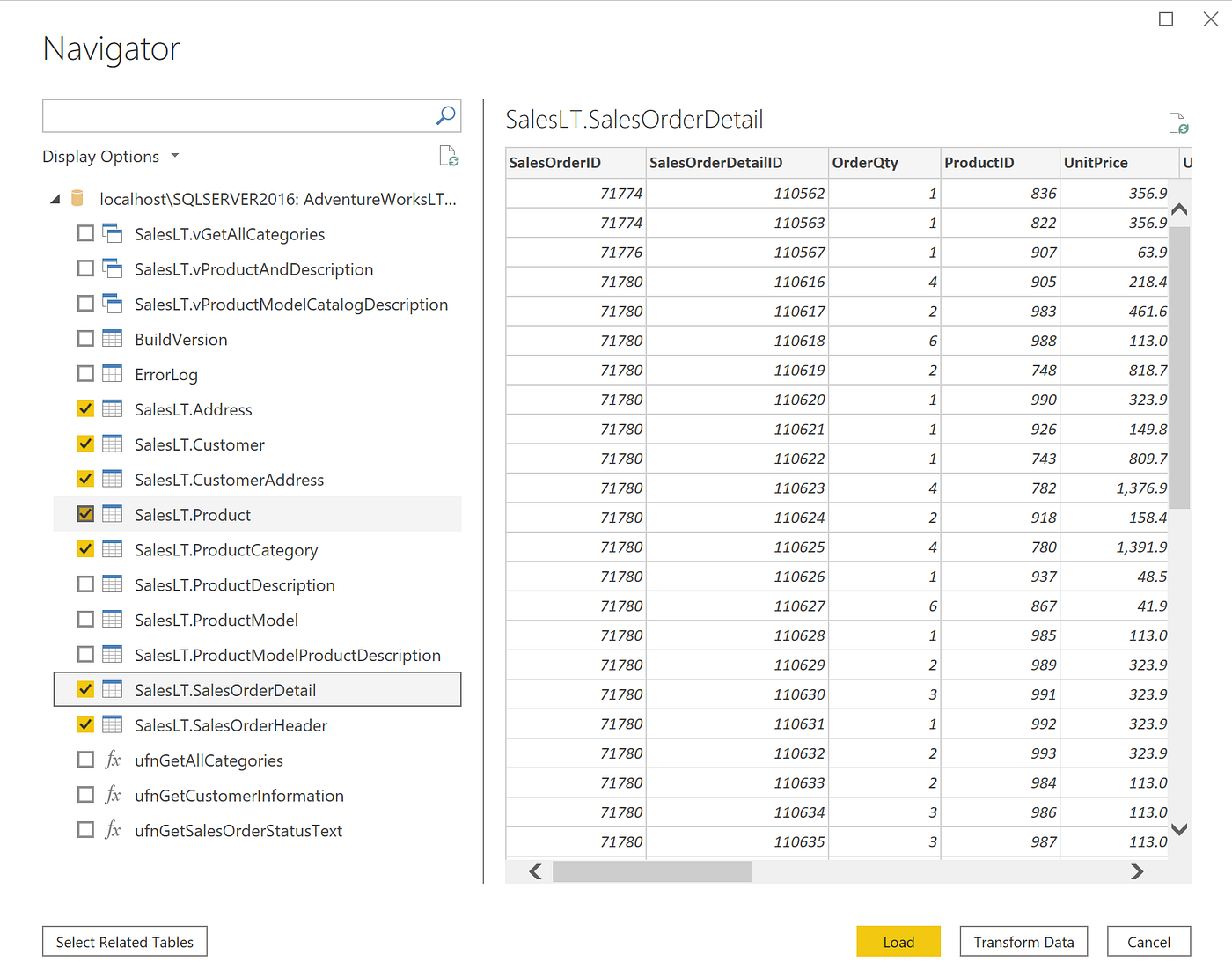Click the table icon next to SalesLT.ProductModel
The image size is (1232, 977).
click(113, 620)
